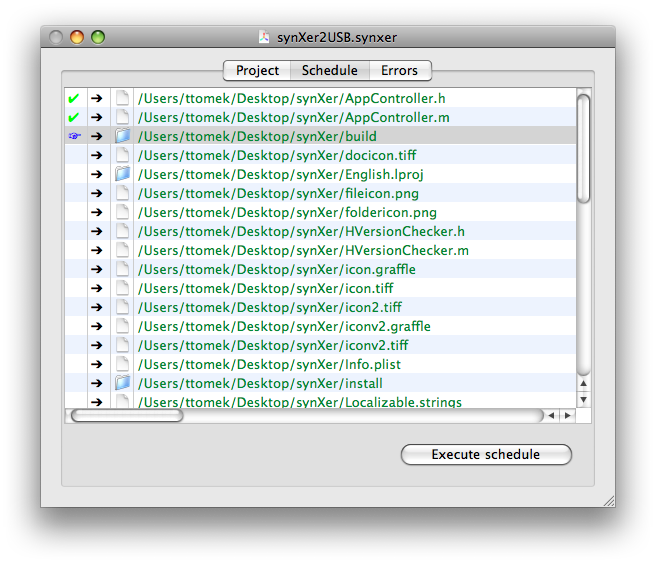Select the foldericon.png path entry

coord(287,212)
